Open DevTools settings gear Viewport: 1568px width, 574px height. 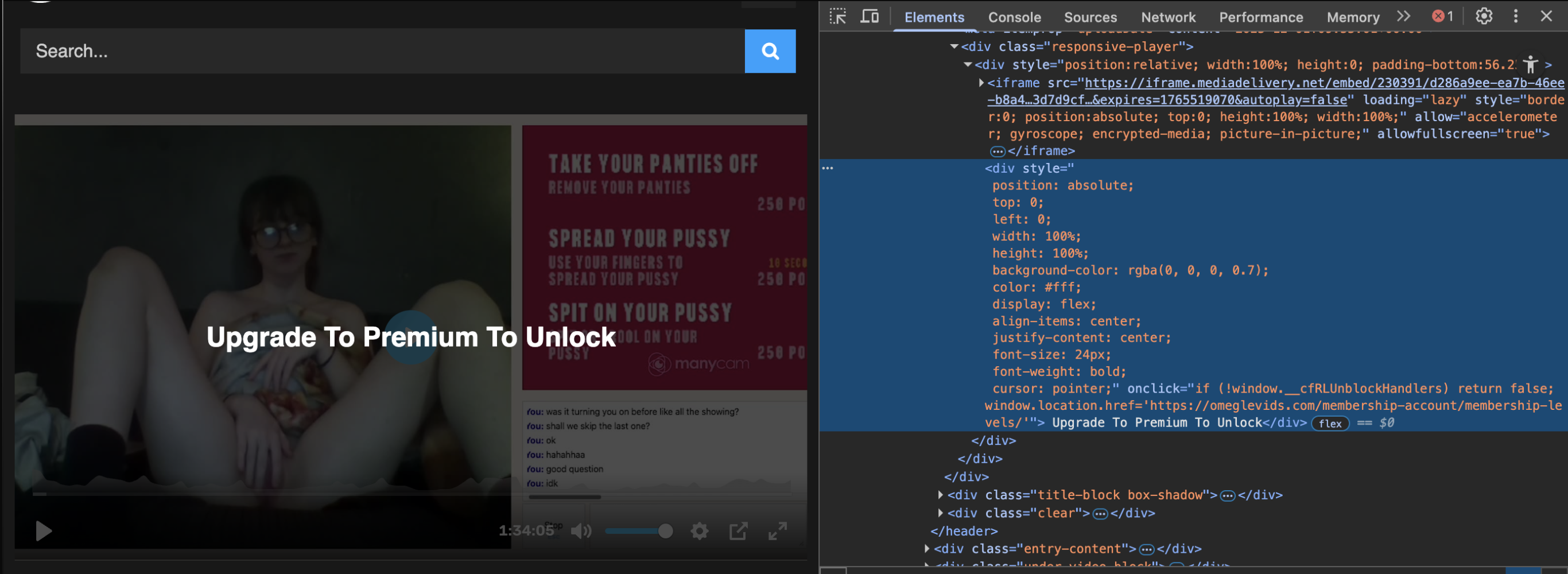(1484, 17)
